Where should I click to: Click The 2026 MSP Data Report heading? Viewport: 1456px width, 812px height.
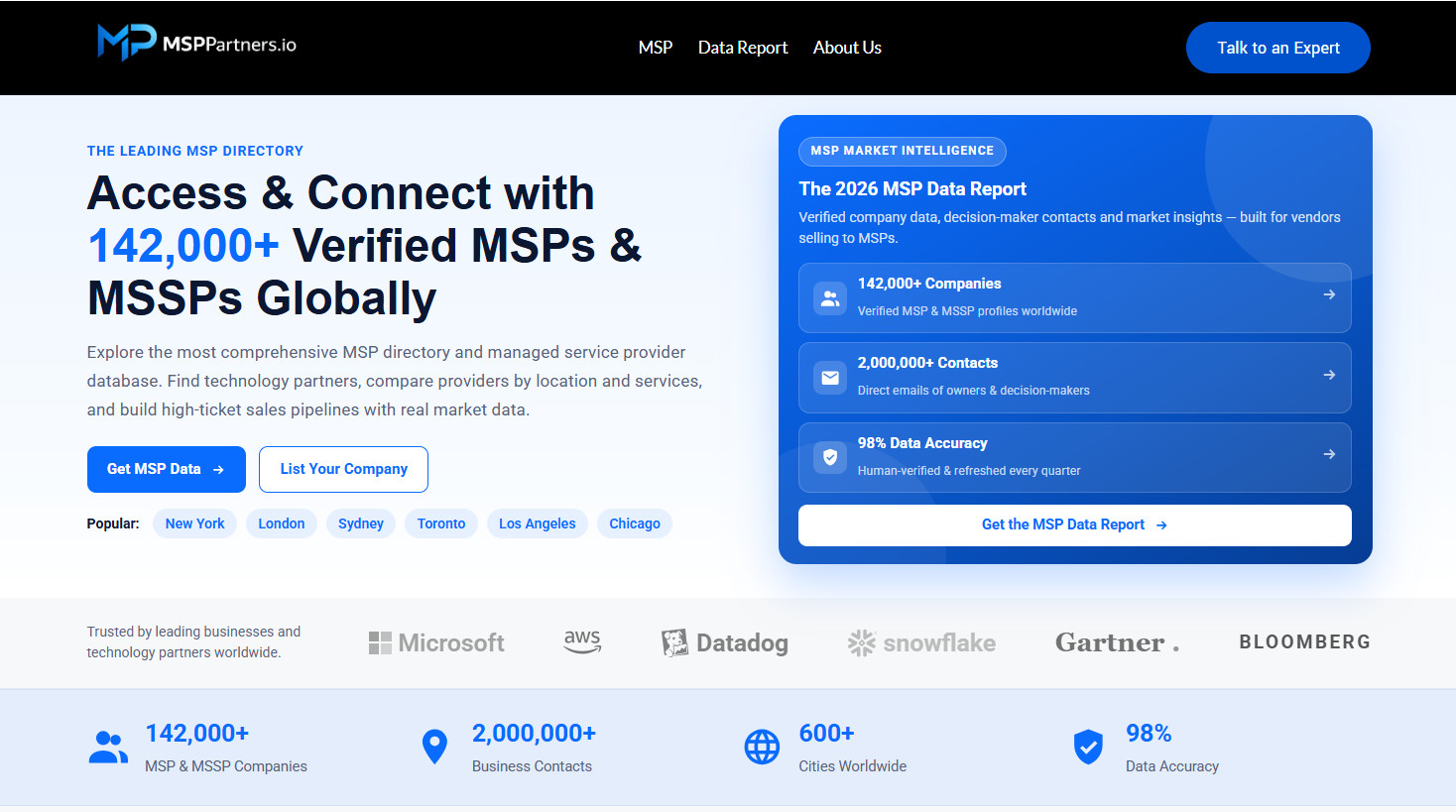click(x=912, y=188)
